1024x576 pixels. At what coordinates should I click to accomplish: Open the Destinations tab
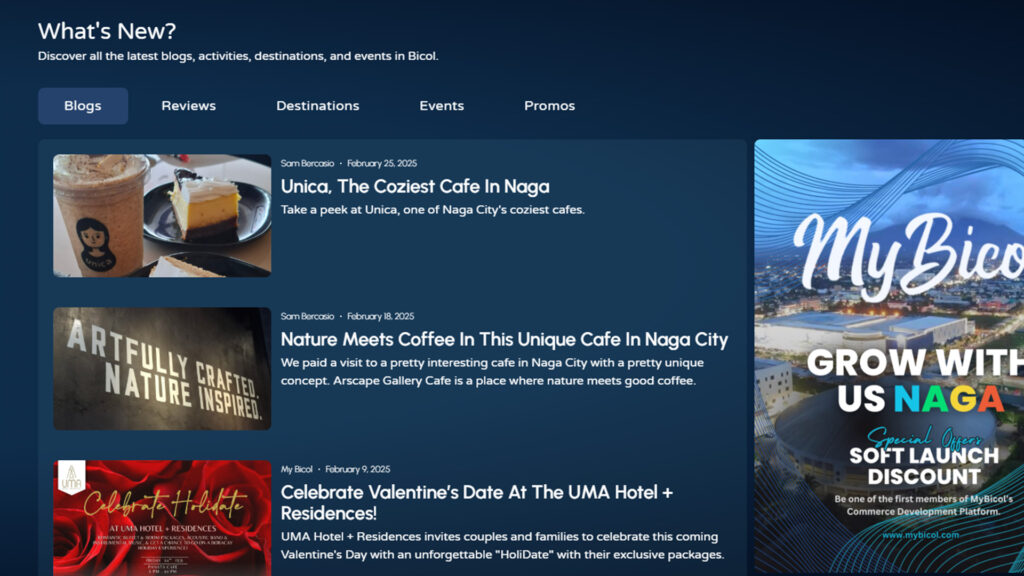[317, 106]
